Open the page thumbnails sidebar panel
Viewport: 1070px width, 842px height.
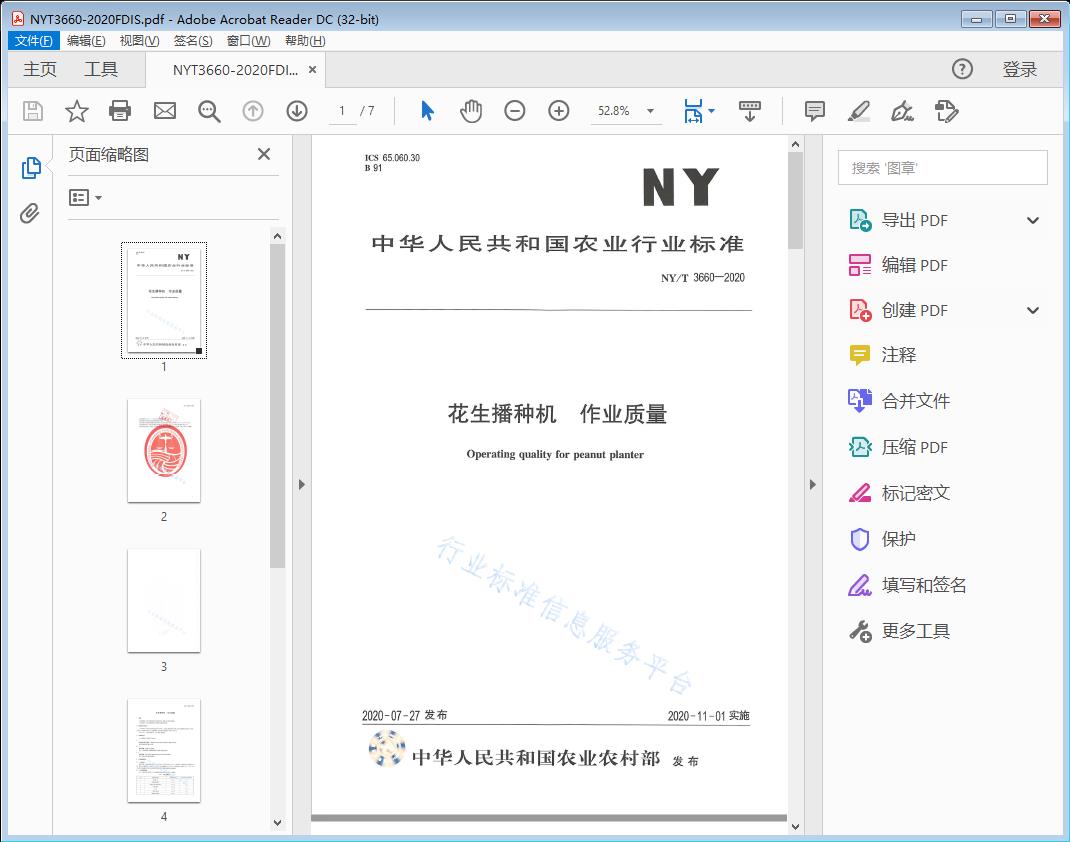[31, 168]
